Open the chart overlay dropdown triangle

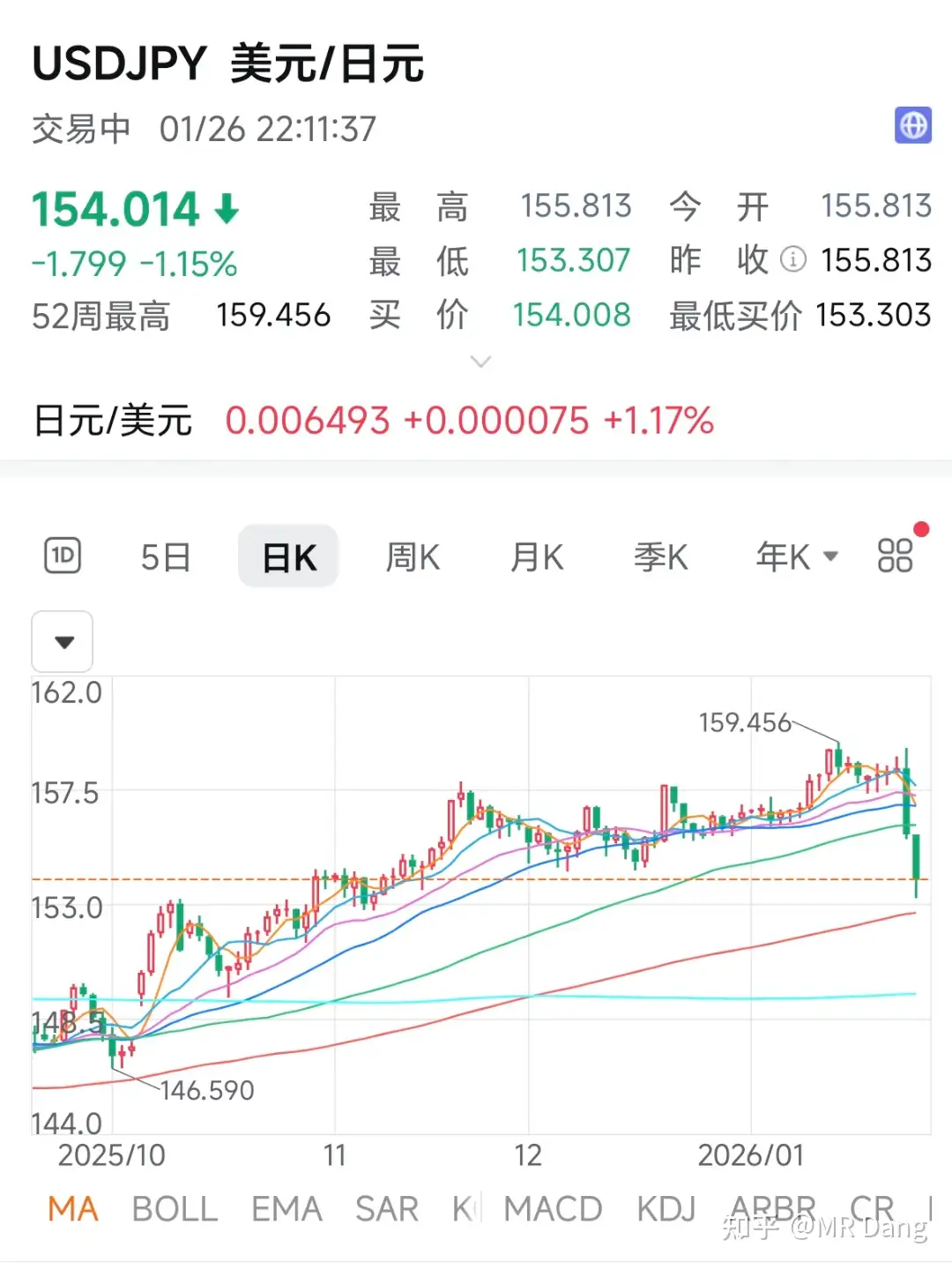(x=63, y=642)
